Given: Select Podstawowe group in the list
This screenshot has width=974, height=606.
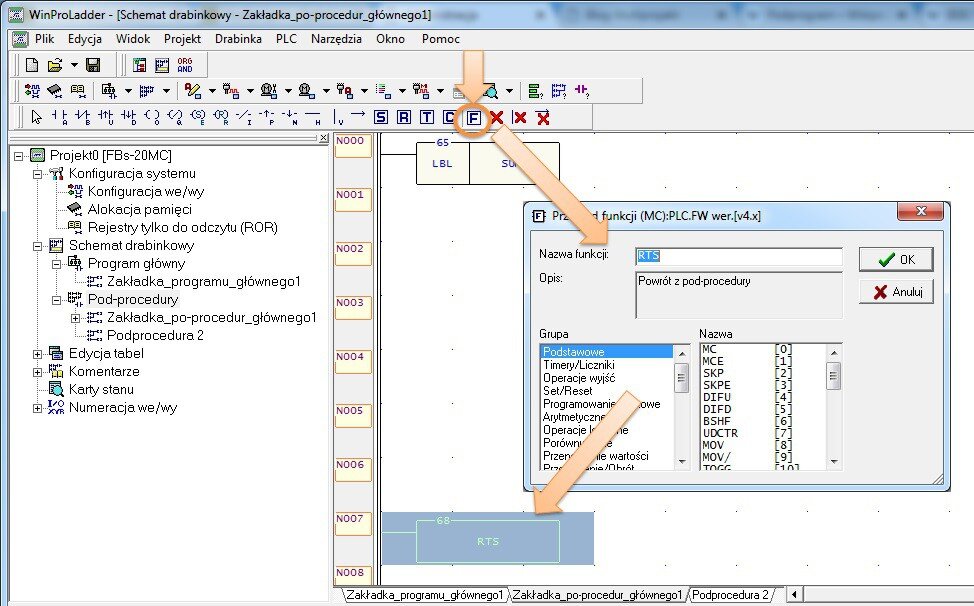Looking at the screenshot, I should click(x=606, y=352).
